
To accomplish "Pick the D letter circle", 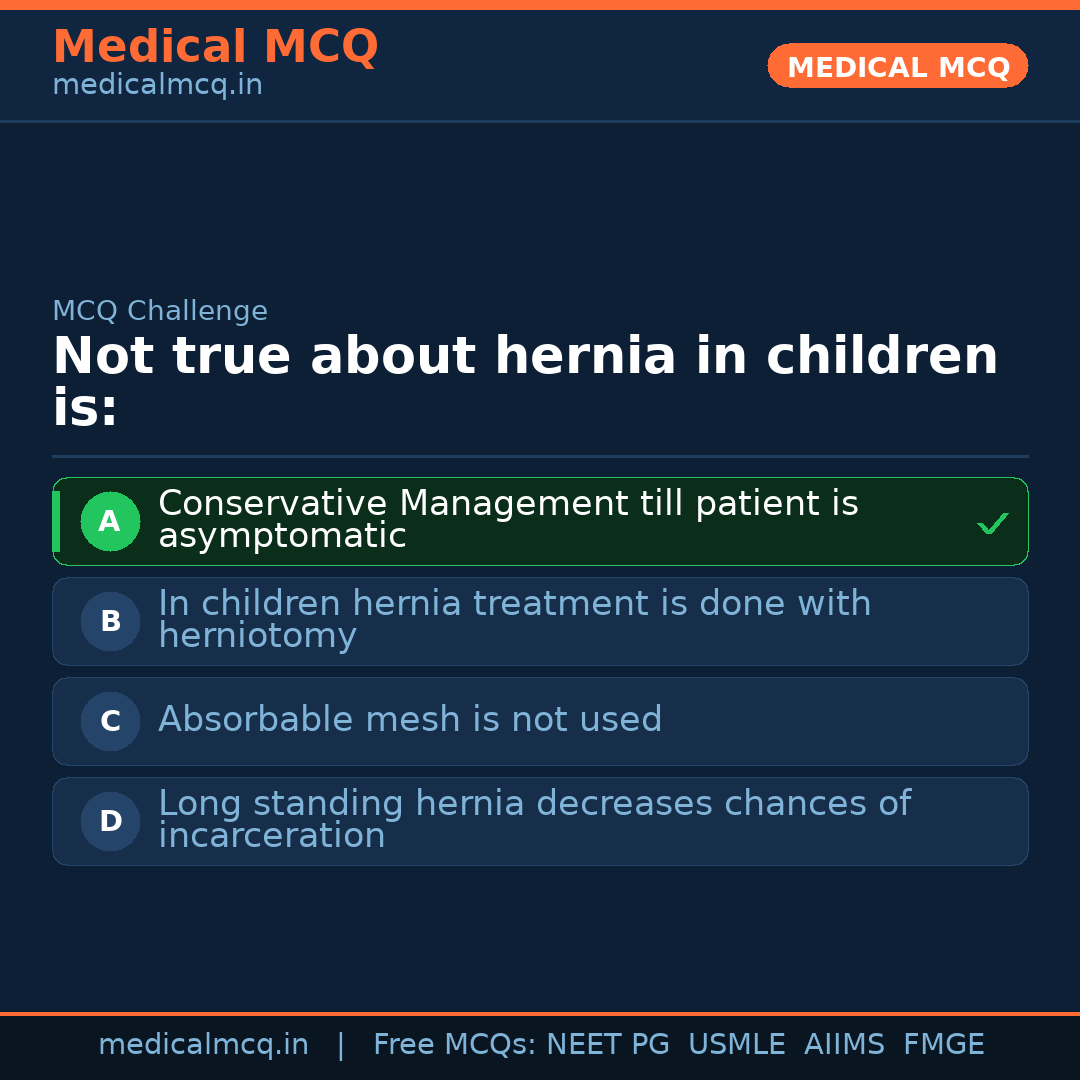I will click(x=110, y=821).
